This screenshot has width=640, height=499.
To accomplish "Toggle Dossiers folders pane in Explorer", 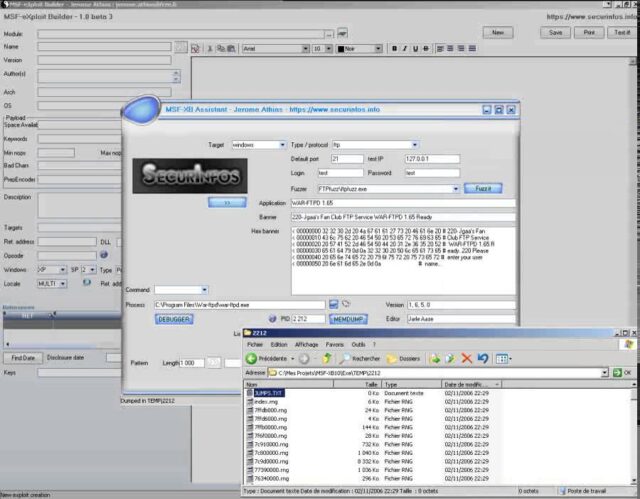I will 403,359.
